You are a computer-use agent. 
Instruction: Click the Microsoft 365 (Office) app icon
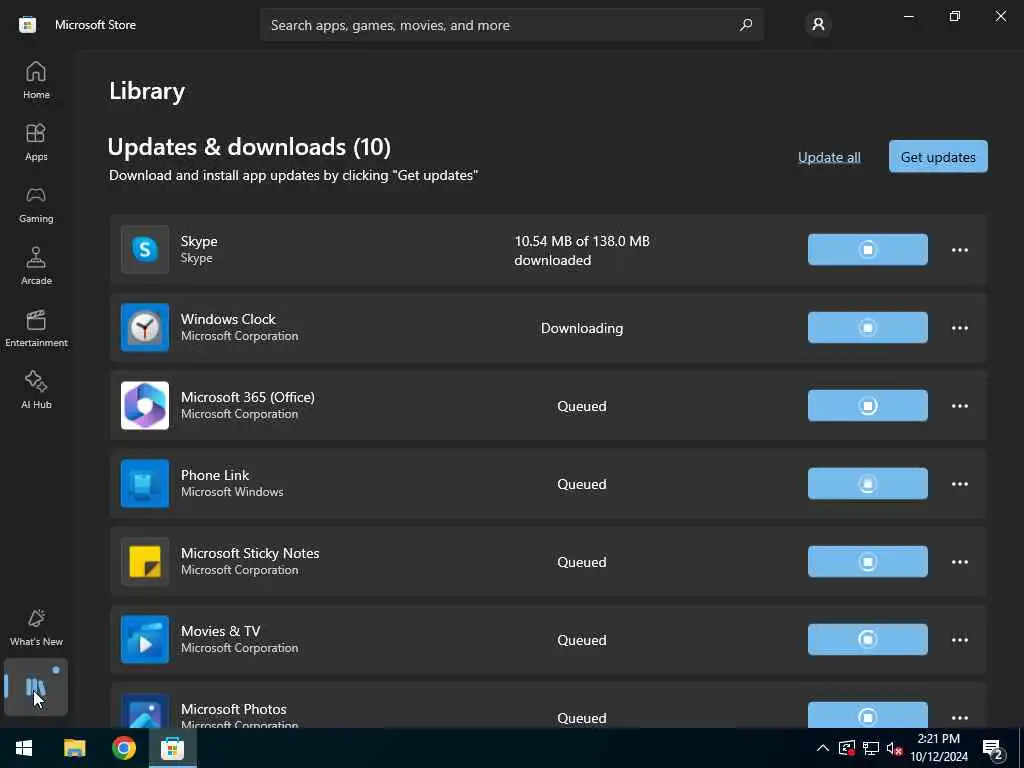[145, 406]
